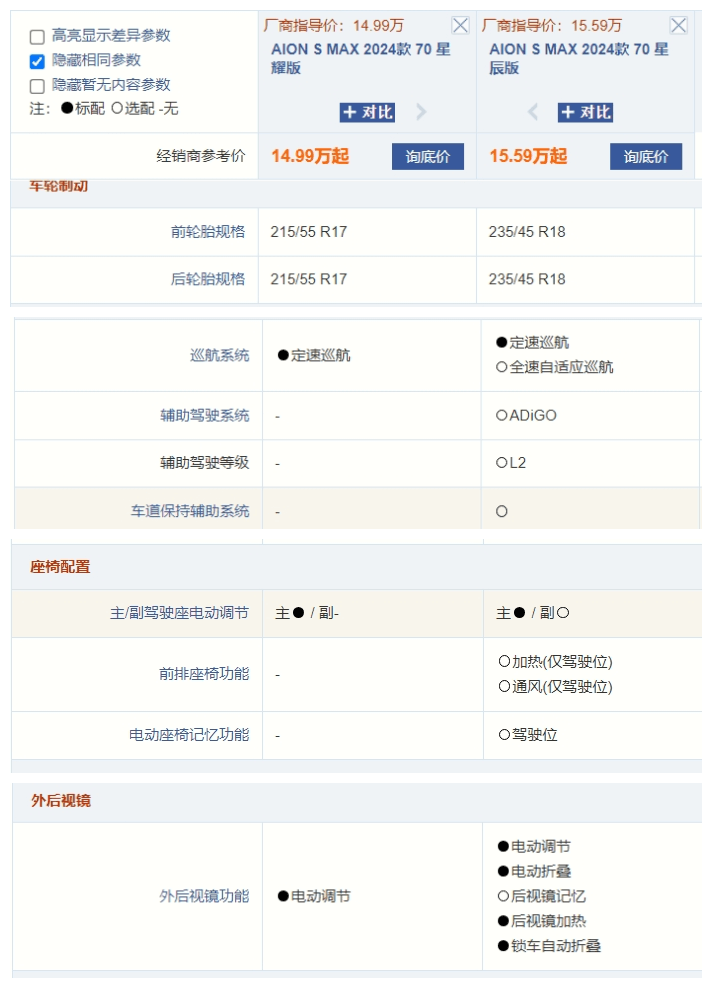Click 询底价 next to 14.99万起
This screenshot has width=712, height=988.
tap(428, 156)
